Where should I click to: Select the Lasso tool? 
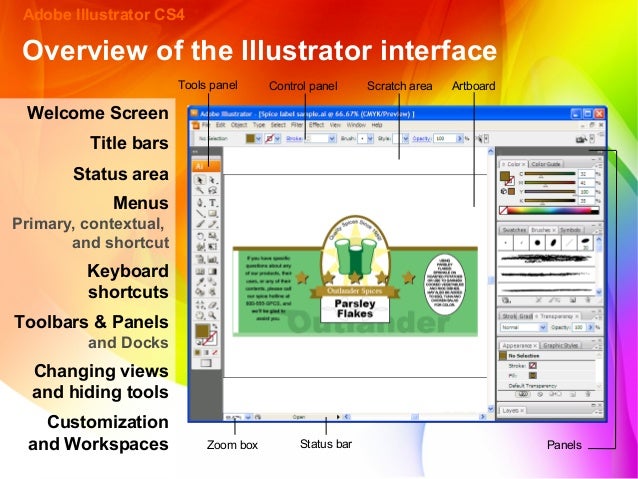[x=212, y=190]
